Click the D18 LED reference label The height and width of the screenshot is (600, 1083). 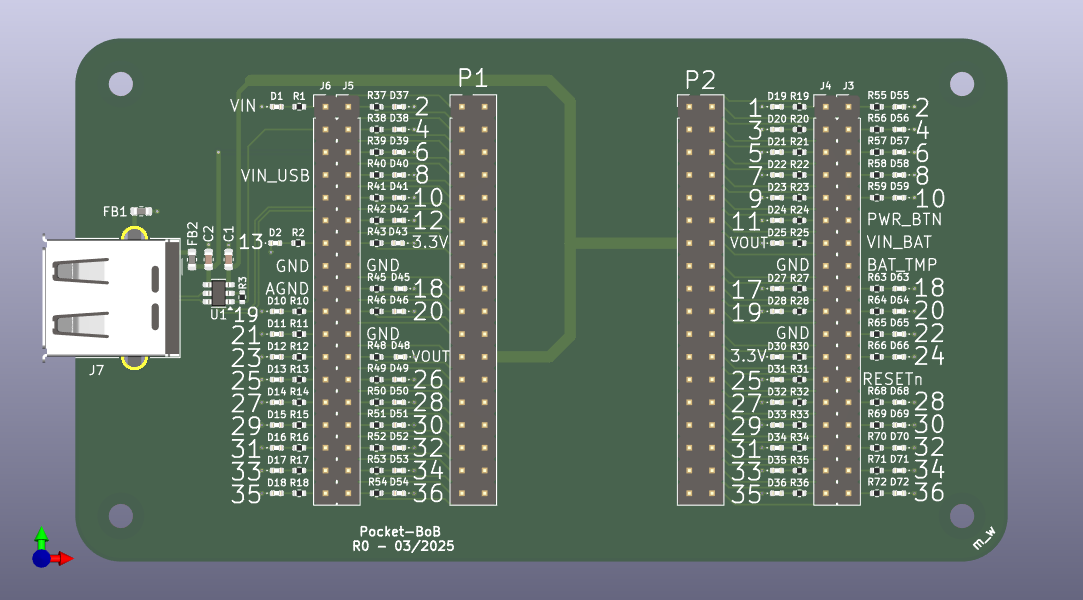276,483
